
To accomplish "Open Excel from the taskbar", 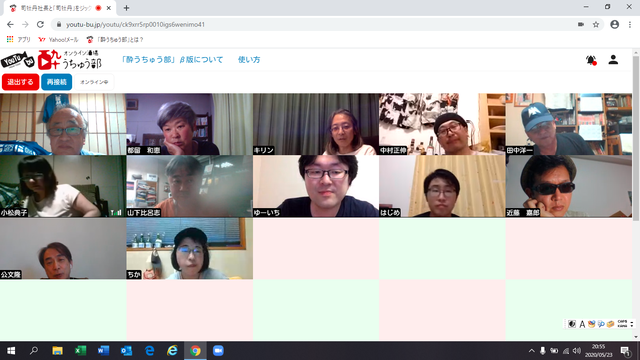I will coord(80,351).
